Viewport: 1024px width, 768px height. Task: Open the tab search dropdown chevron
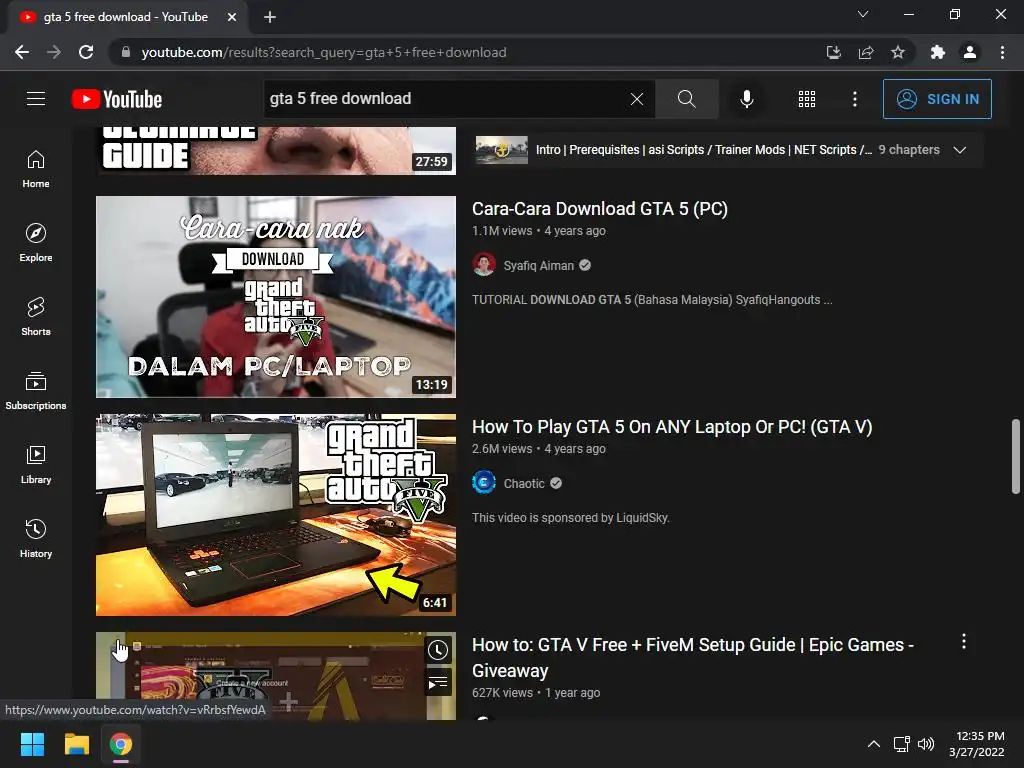pyautogui.click(x=863, y=14)
